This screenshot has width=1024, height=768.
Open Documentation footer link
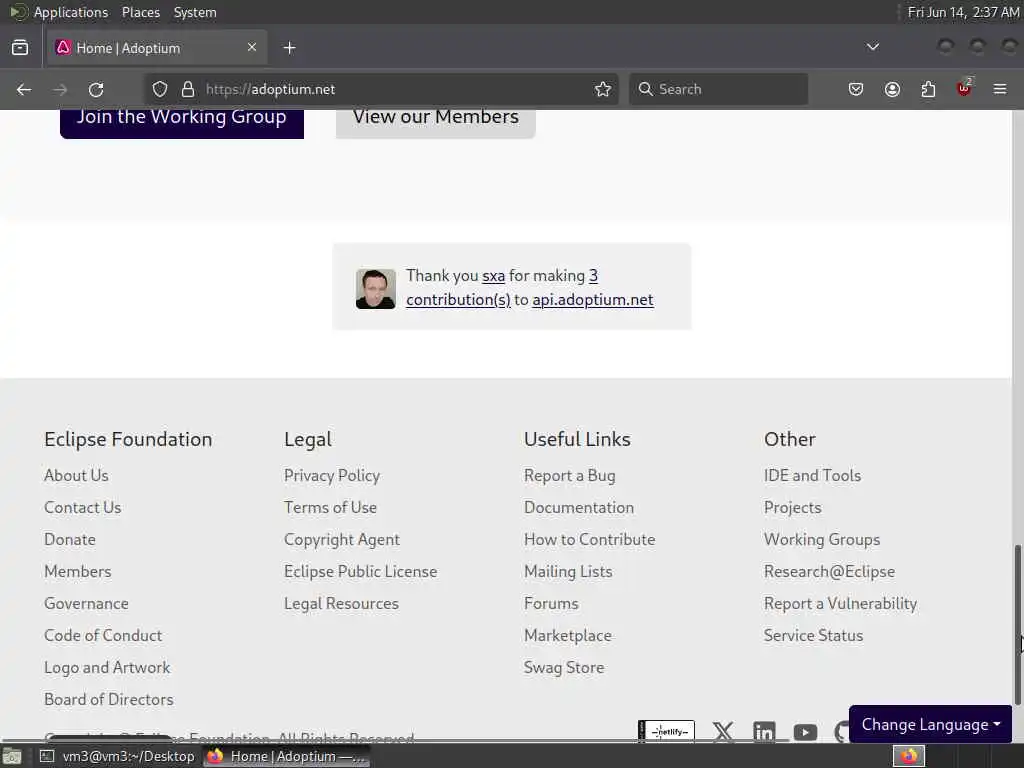tap(579, 507)
